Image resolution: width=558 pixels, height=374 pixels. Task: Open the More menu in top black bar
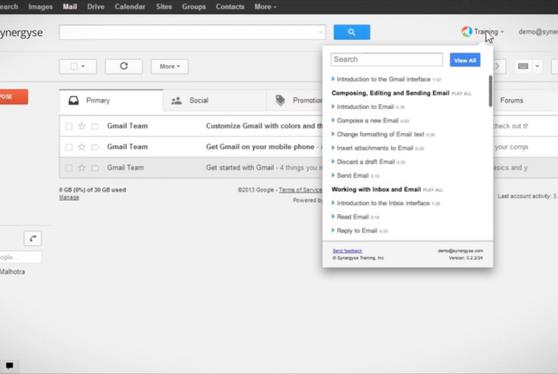(265, 7)
